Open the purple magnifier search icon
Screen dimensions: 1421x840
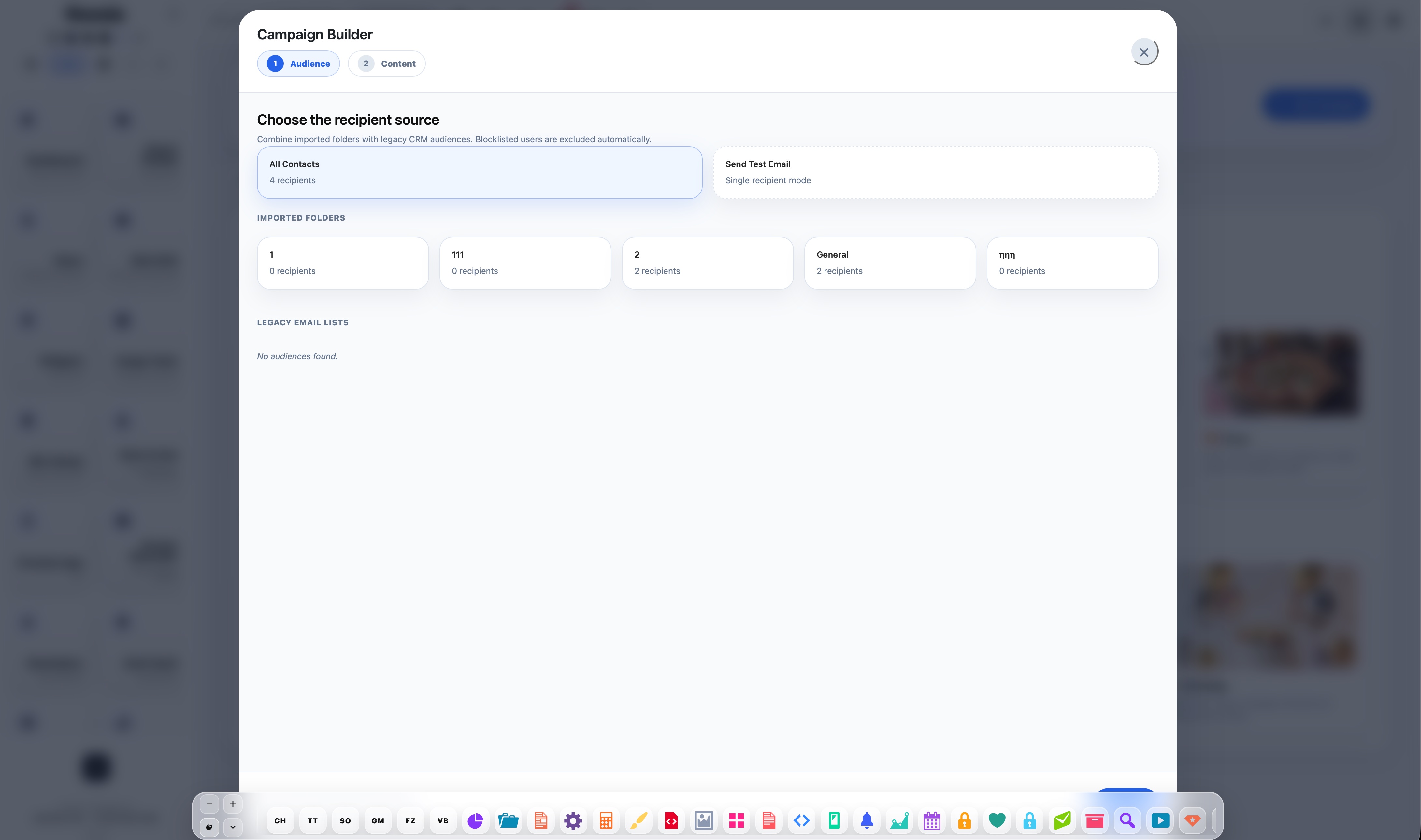pyautogui.click(x=1127, y=820)
